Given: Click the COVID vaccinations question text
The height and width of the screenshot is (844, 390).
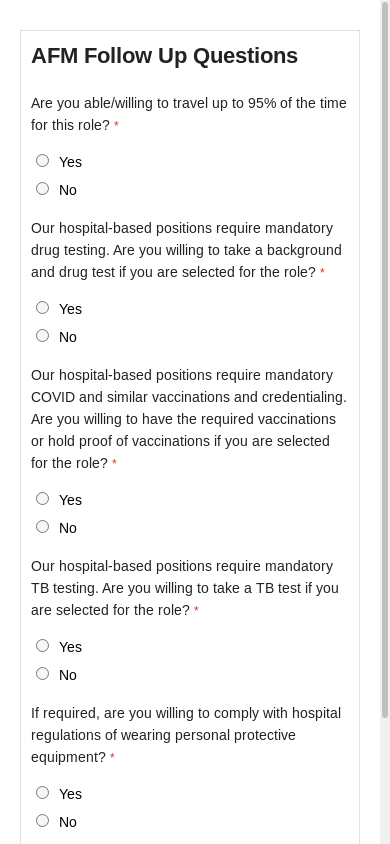Looking at the screenshot, I should (189, 419).
